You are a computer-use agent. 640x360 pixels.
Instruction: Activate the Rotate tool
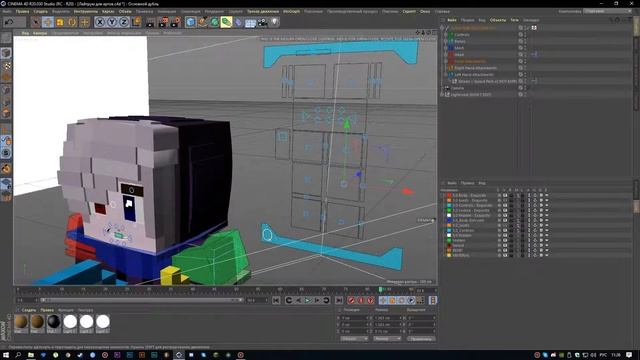tap(72, 22)
